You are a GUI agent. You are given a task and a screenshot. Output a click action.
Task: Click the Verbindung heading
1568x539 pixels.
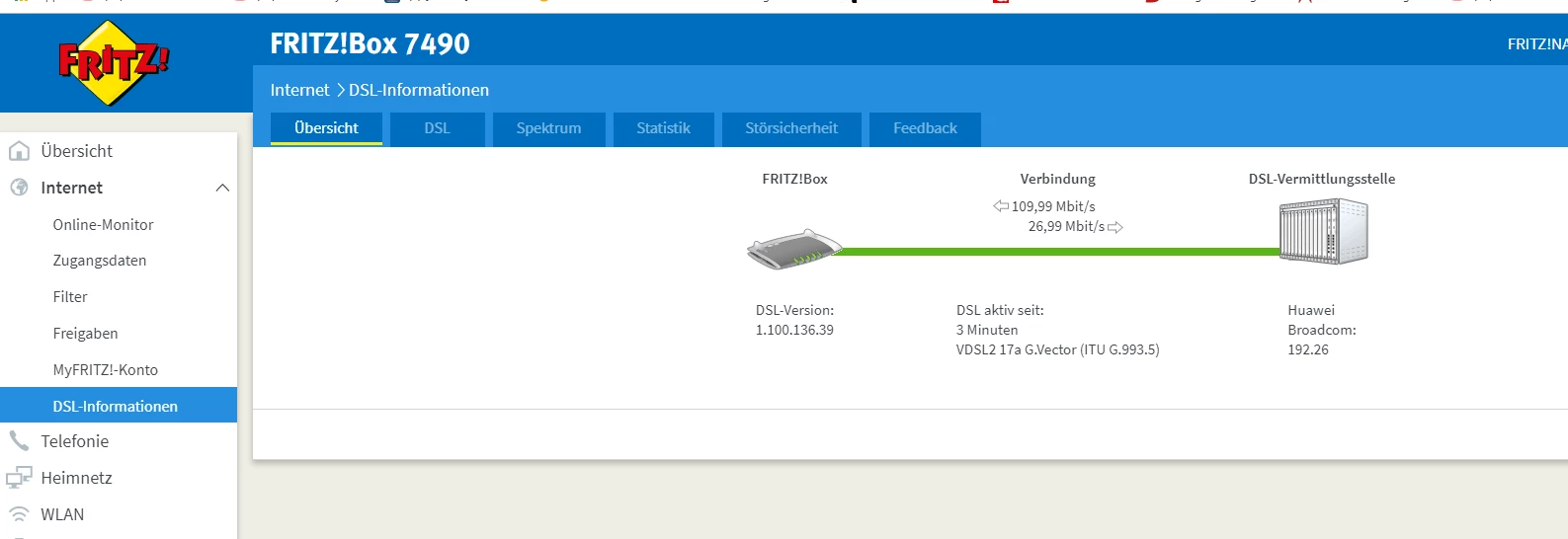[x=1057, y=179]
